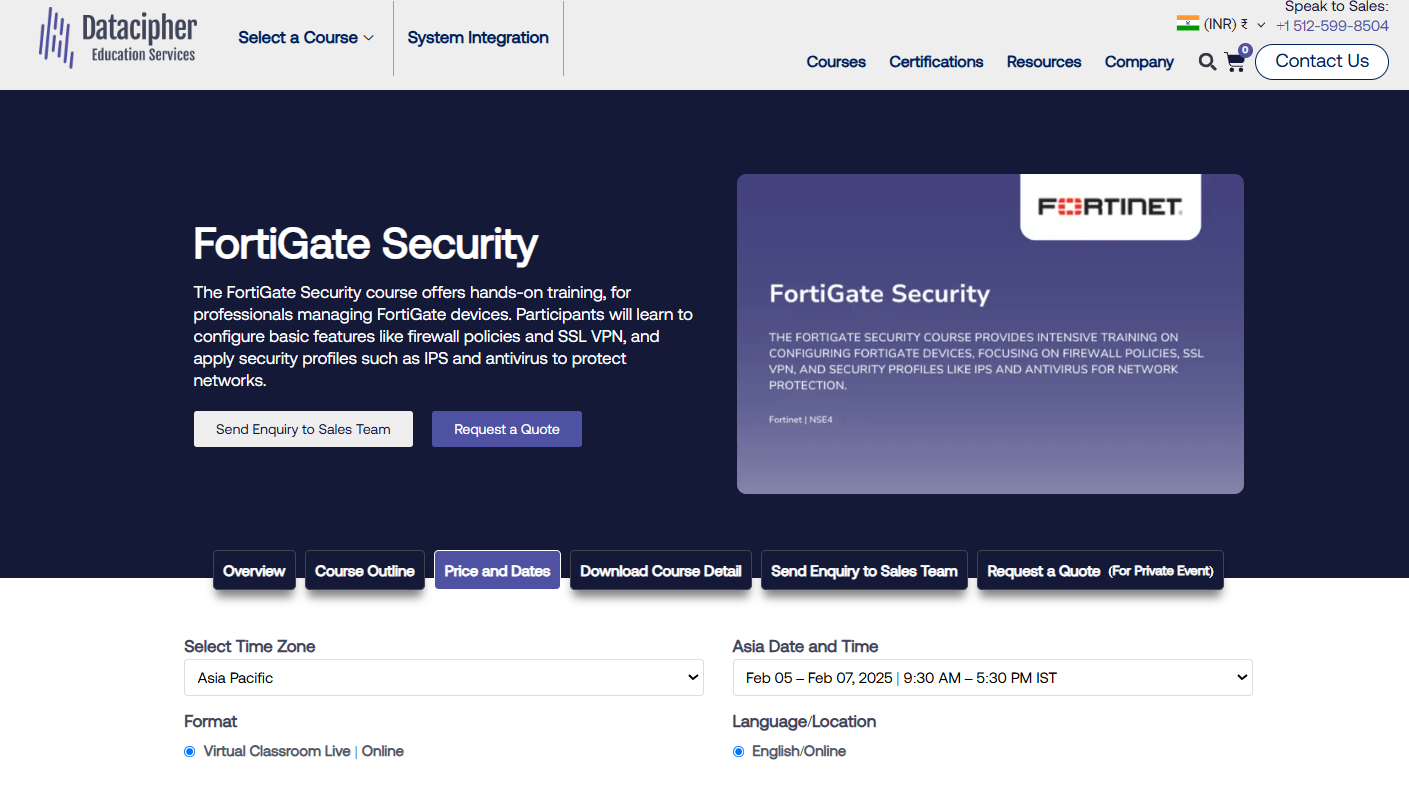Open the Certifications menu item
The height and width of the screenshot is (796, 1409).
[x=936, y=62]
